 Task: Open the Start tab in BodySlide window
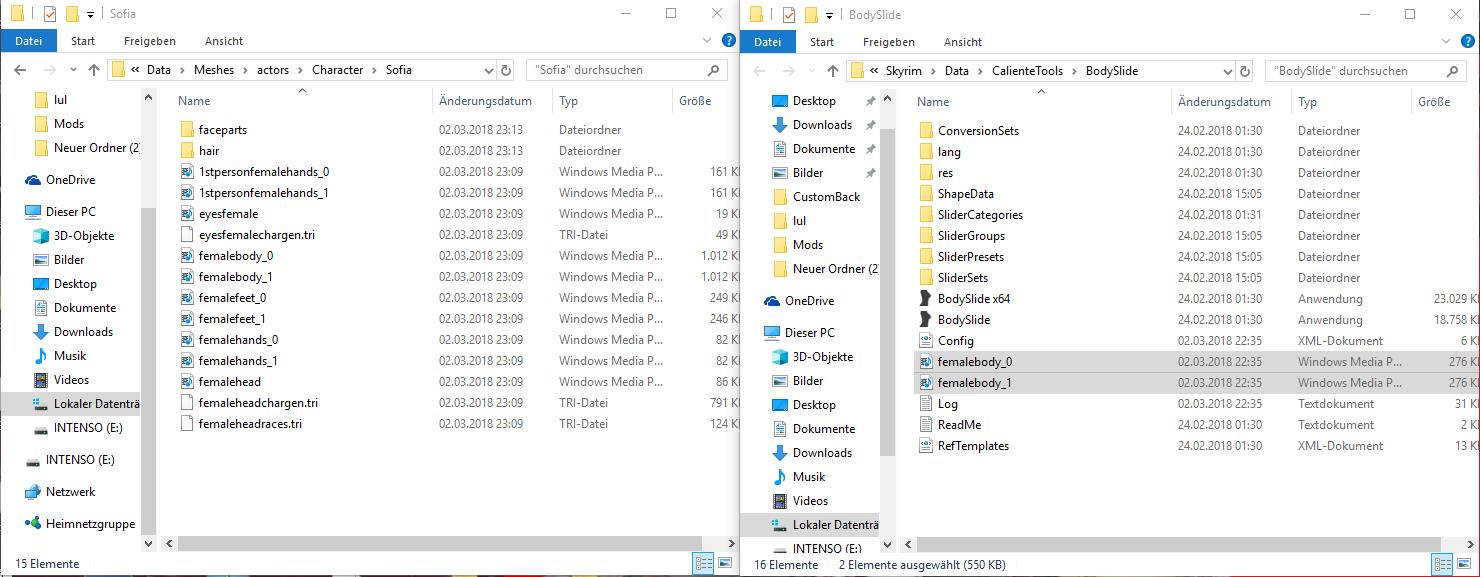point(822,42)
